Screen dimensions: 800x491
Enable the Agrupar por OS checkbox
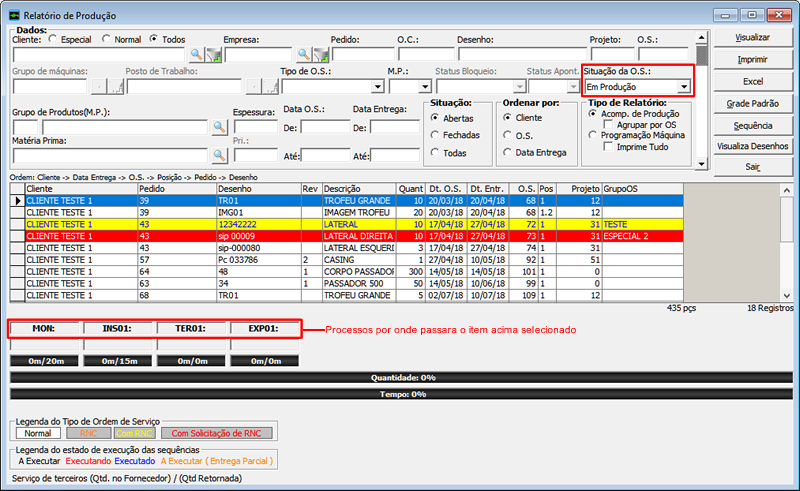(608, 124)
